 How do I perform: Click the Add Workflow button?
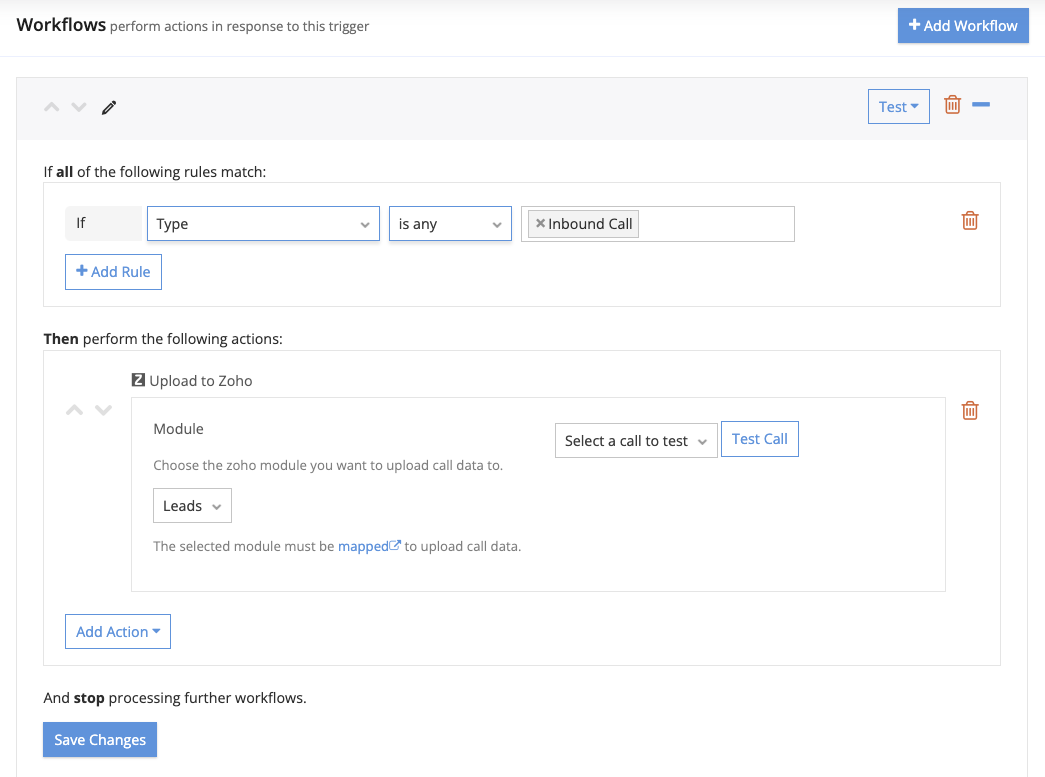[963, 26]
